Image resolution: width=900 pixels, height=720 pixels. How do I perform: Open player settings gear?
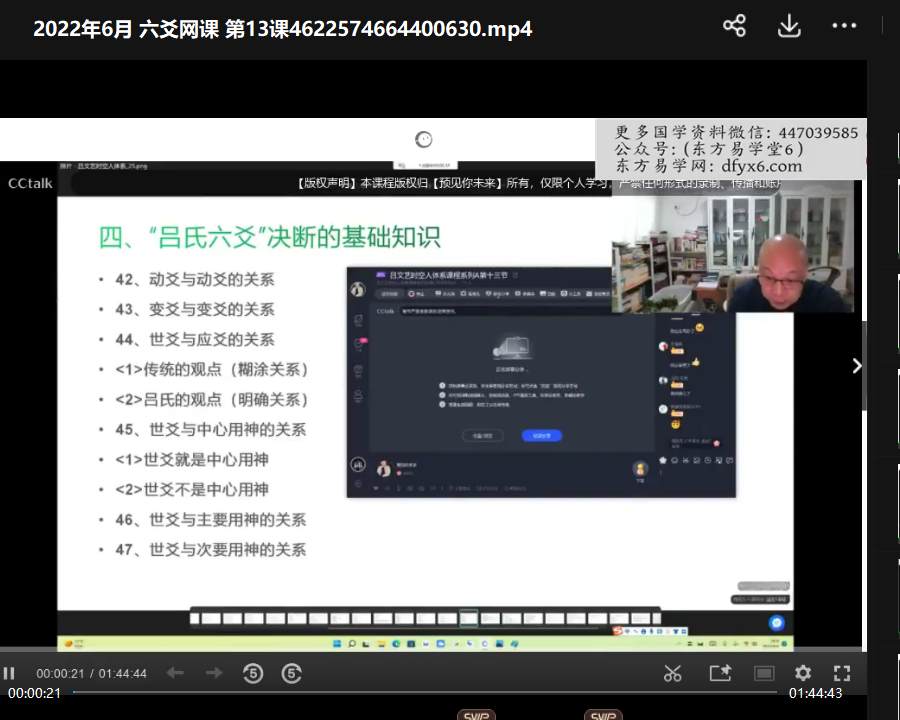tap(803, 673)
